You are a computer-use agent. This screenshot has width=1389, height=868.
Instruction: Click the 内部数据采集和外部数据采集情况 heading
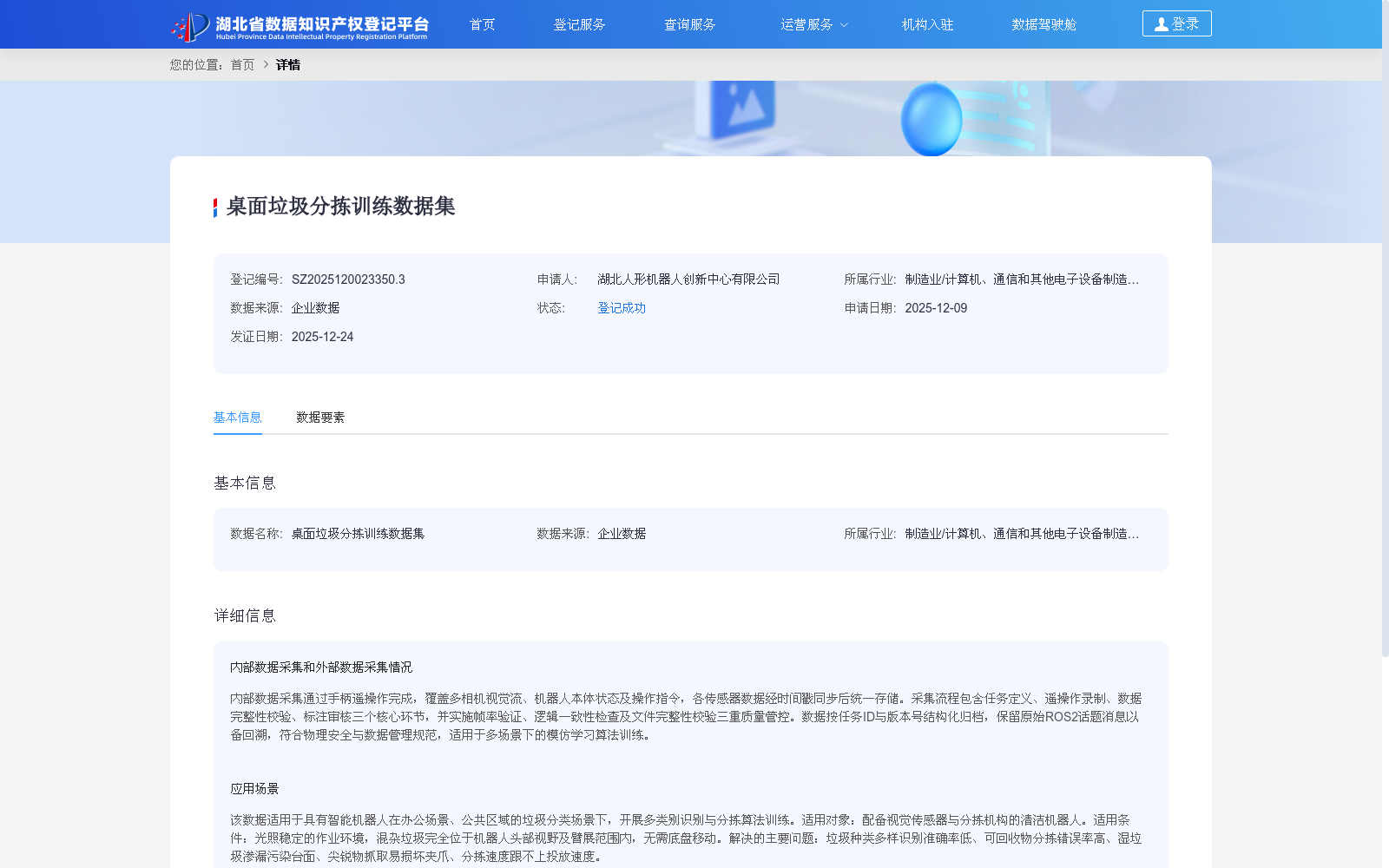(x=321, y=667)
